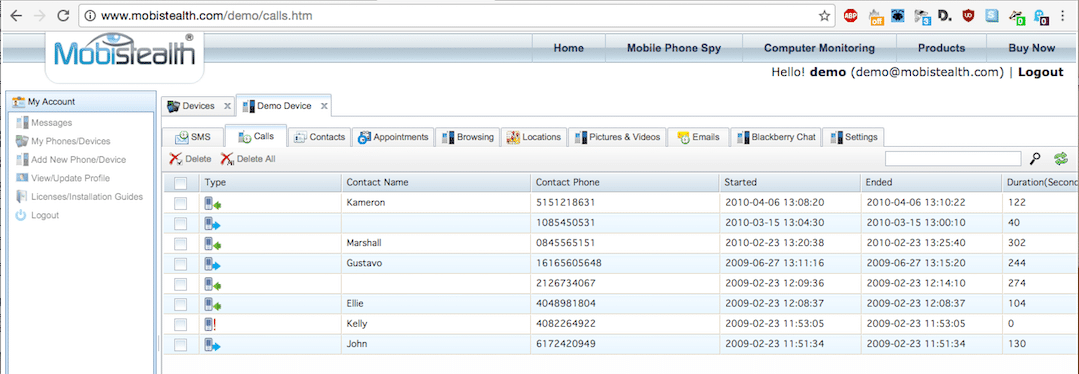
Task: Click Delete All calls button
Action: (x=248, y=159)
